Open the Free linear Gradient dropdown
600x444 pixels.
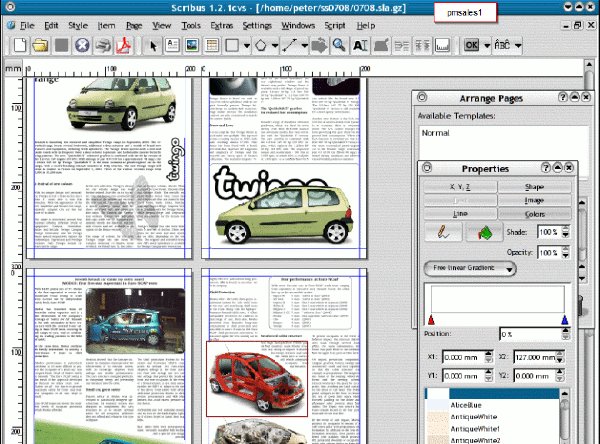click(470, 268)
